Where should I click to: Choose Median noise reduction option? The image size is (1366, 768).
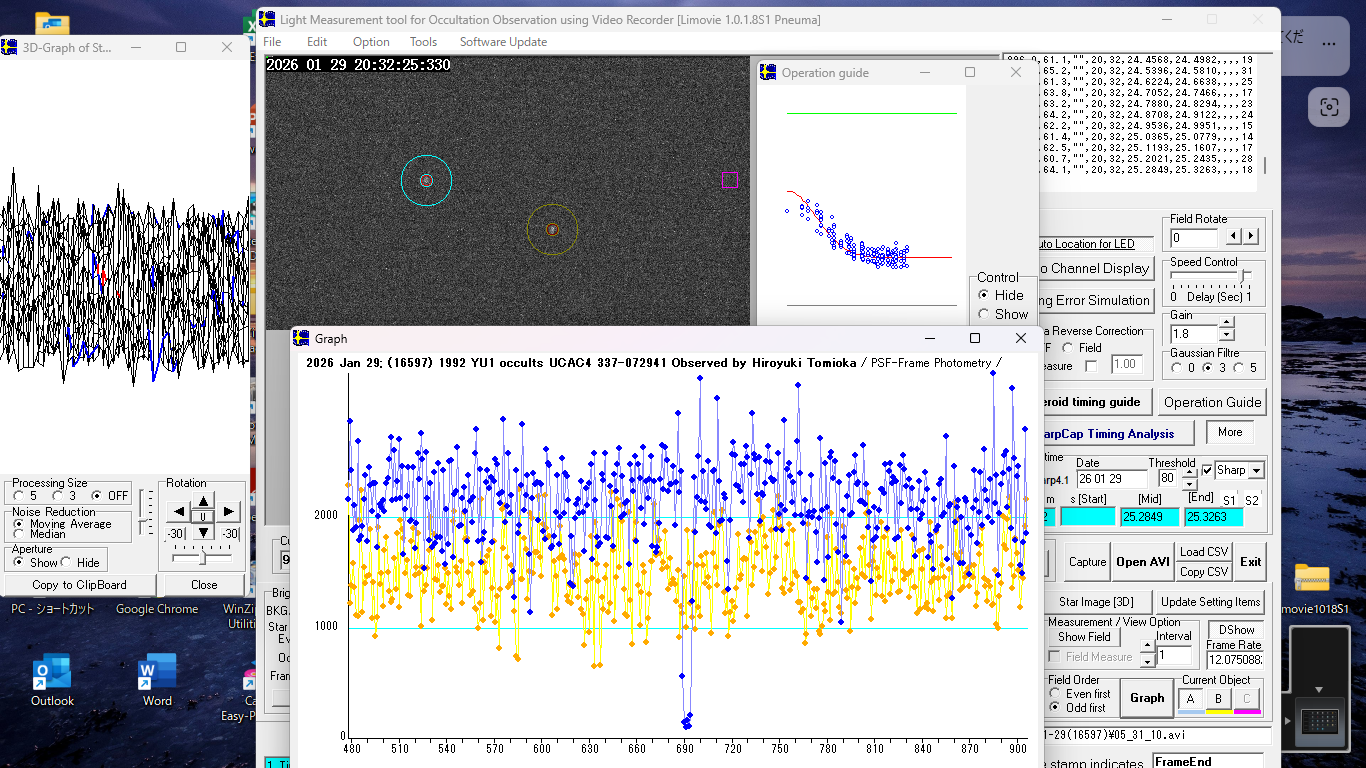19,534
